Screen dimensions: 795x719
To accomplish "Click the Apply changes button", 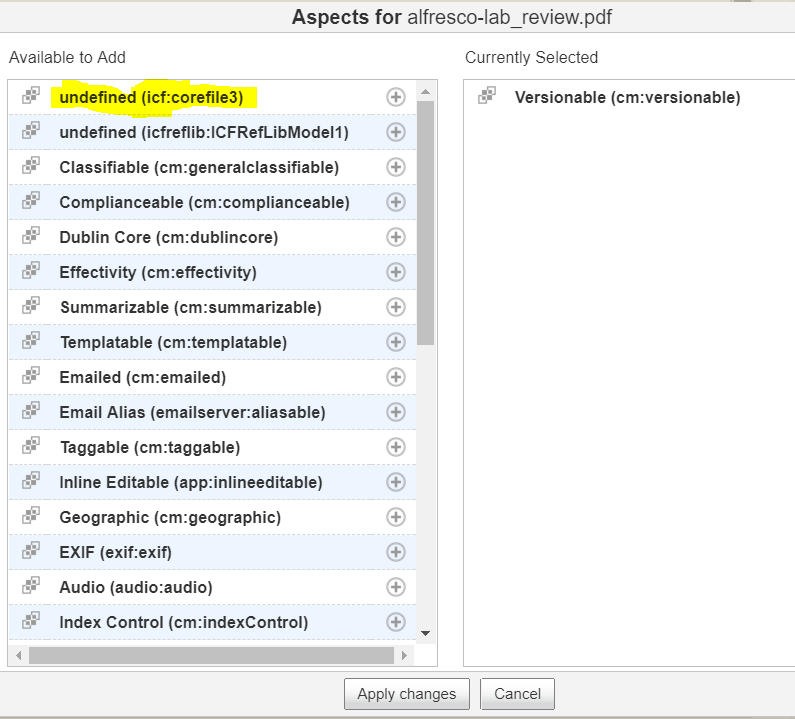I will 407,693.
